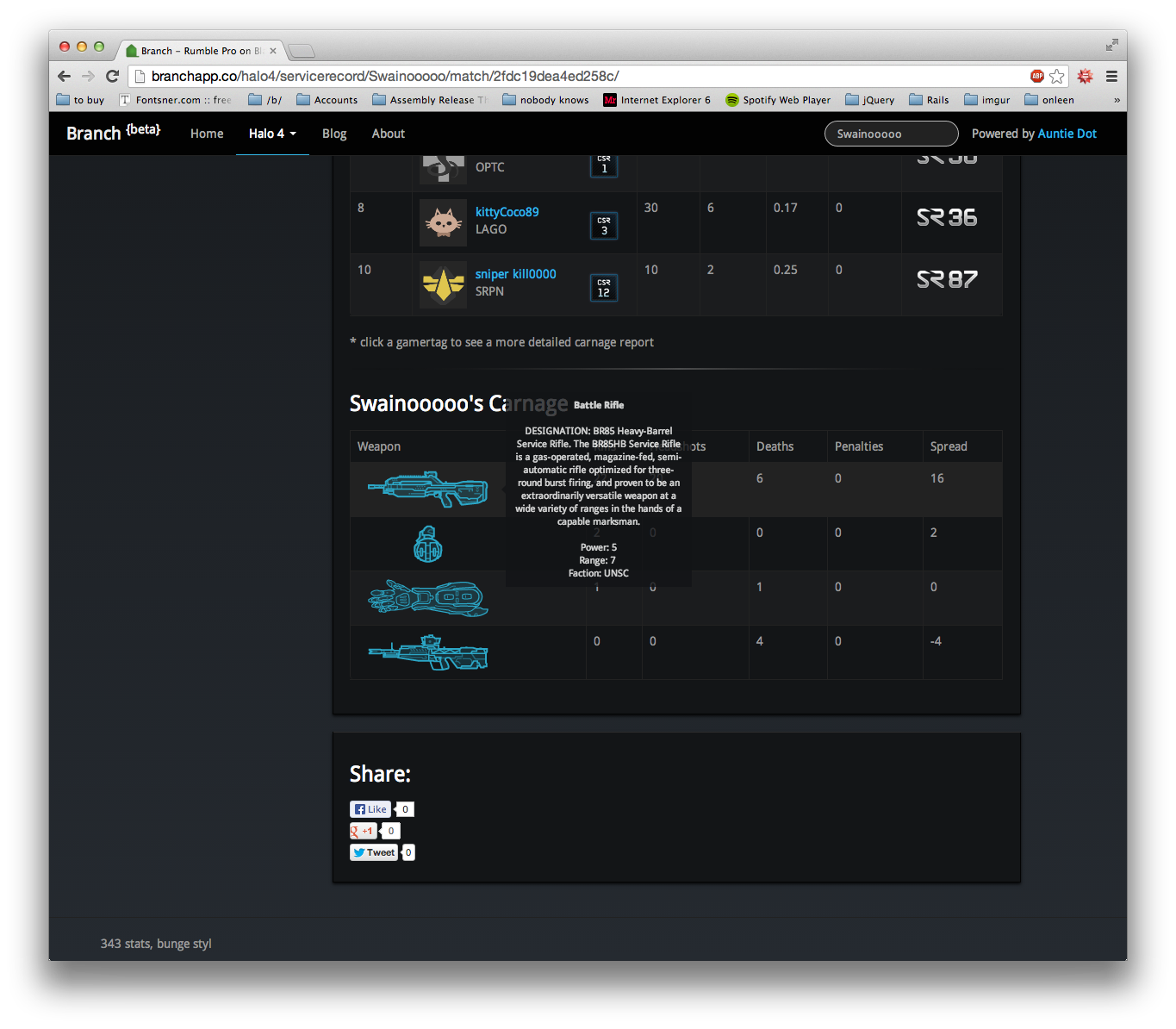The width and height of the screenshot is (1176, 1029).
Task: Click the CSR 3 badge
Action: [x=604, y=226]
